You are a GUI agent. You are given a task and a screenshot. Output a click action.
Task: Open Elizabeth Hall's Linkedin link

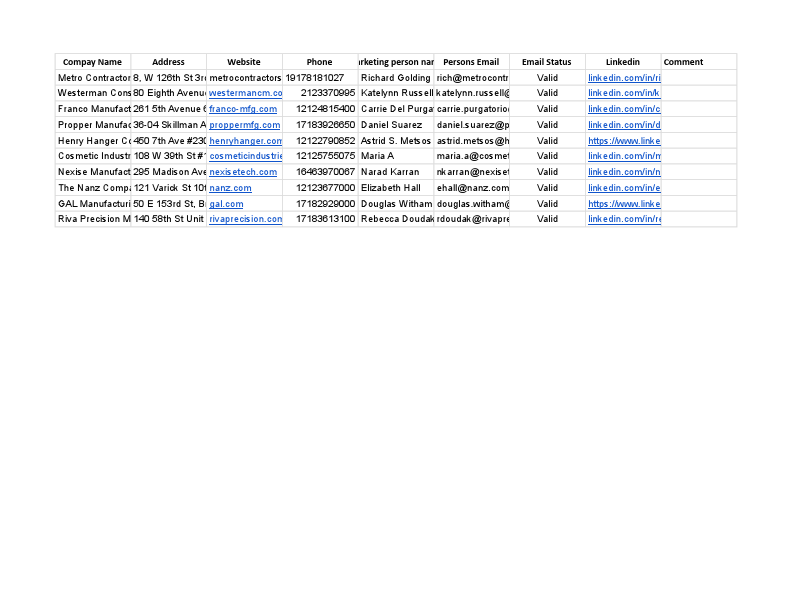click(x=624, y=188)
